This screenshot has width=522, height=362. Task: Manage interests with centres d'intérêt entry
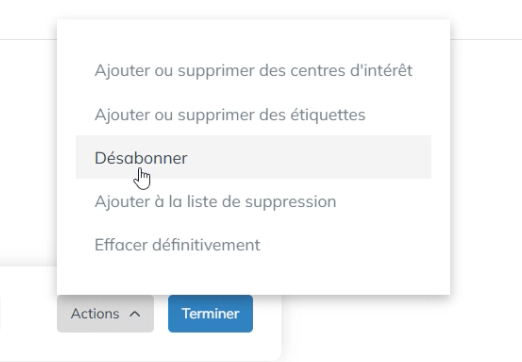tap(253, 70)
